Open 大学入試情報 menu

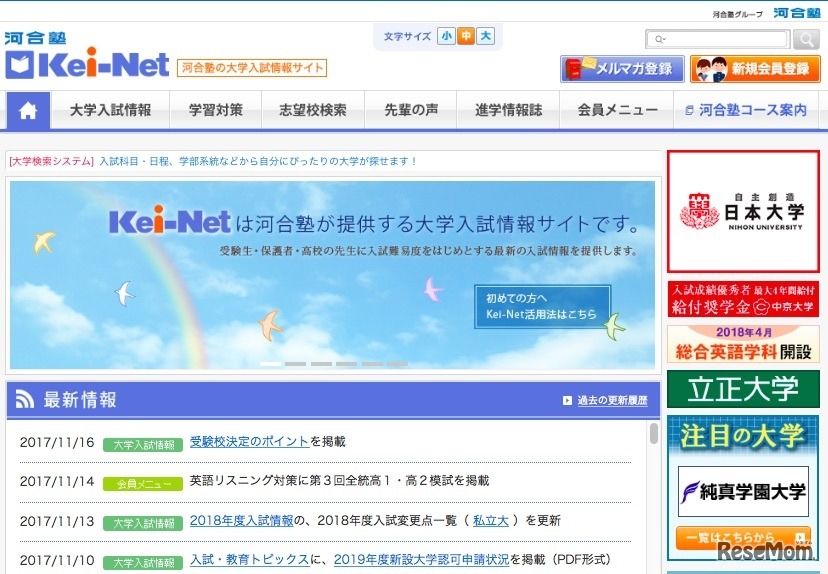click(x=110, y=110)
